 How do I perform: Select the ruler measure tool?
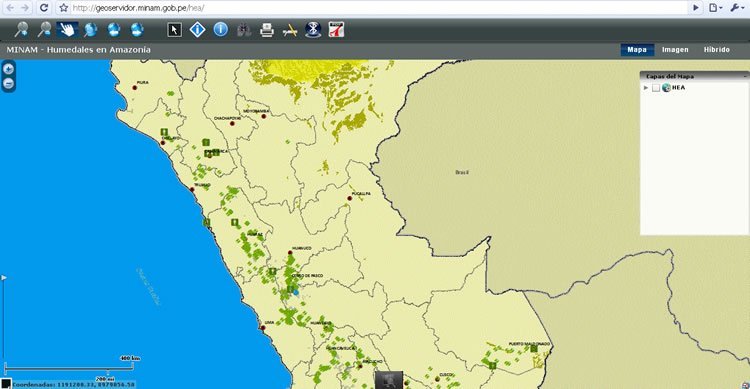point(290,31)
